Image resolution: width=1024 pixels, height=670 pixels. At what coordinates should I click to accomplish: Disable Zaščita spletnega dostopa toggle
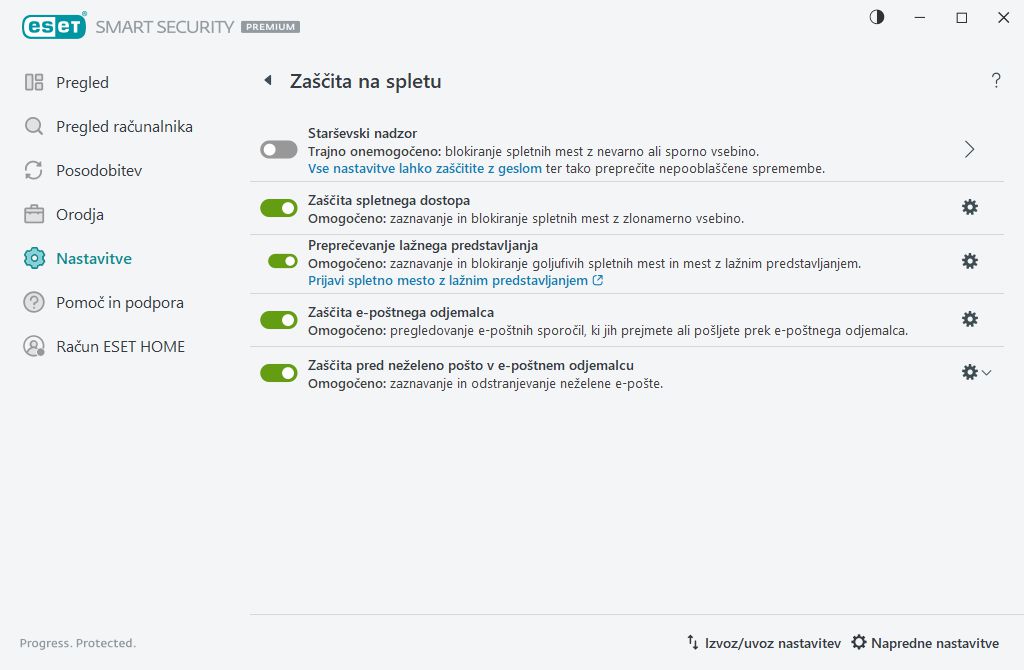[278, 207]
